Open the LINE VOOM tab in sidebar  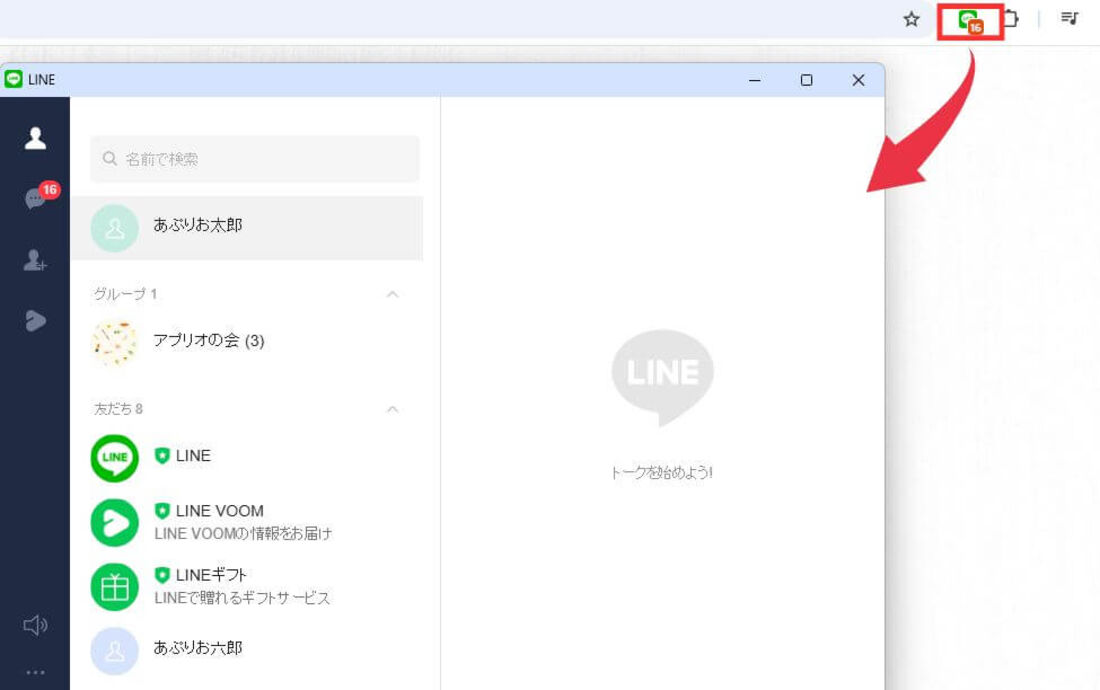[x=35, y=320]
